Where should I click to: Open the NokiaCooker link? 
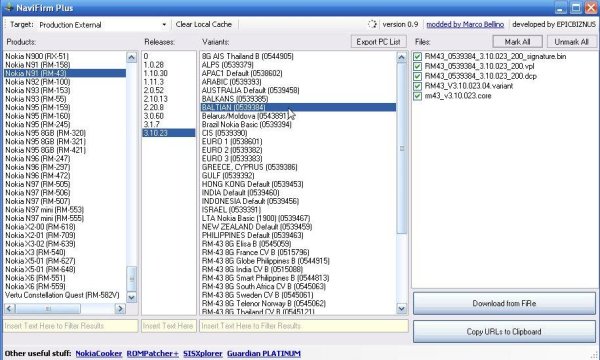[99, 353]
